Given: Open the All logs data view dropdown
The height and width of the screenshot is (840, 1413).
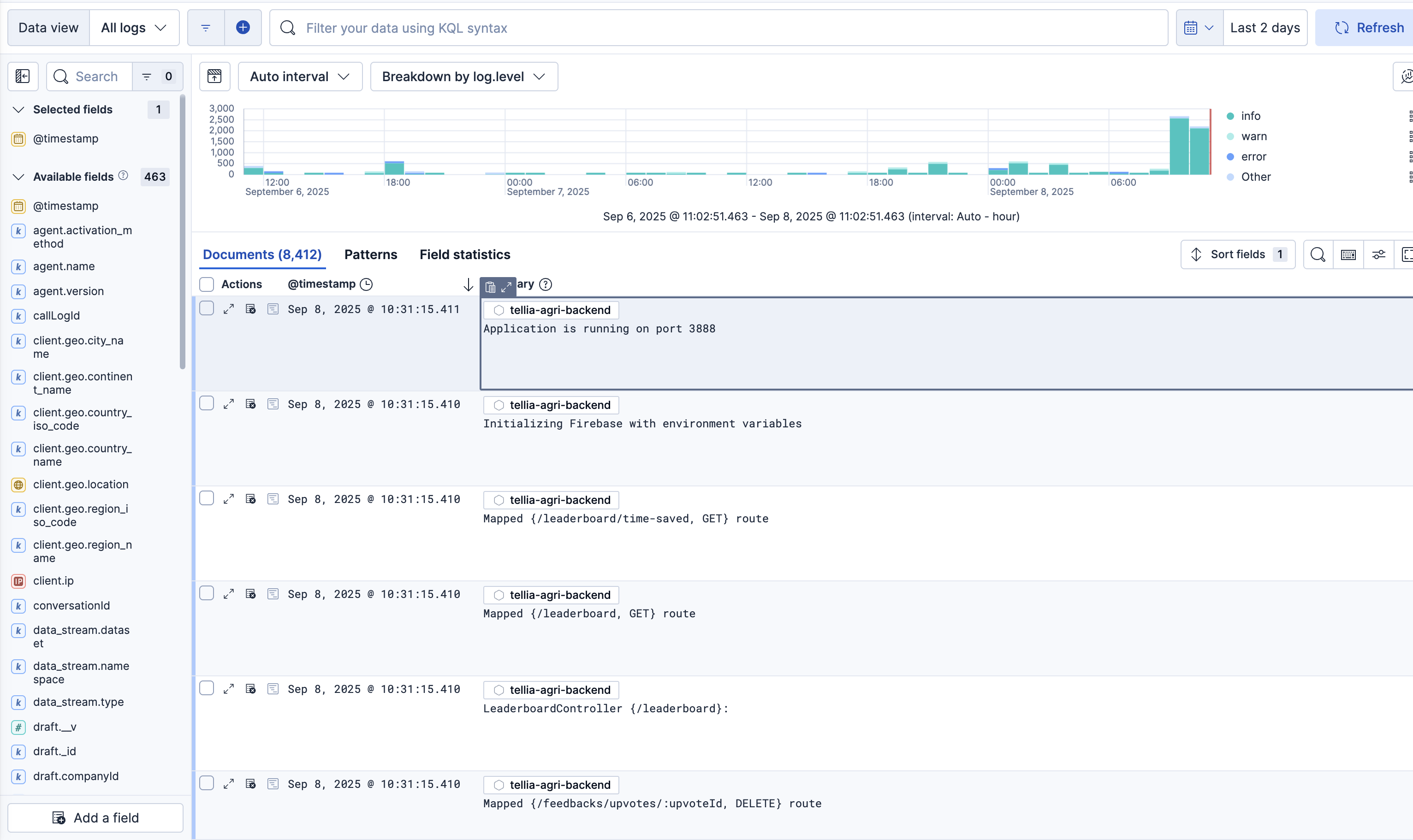Looking at the screenshot, I should 134,28.
